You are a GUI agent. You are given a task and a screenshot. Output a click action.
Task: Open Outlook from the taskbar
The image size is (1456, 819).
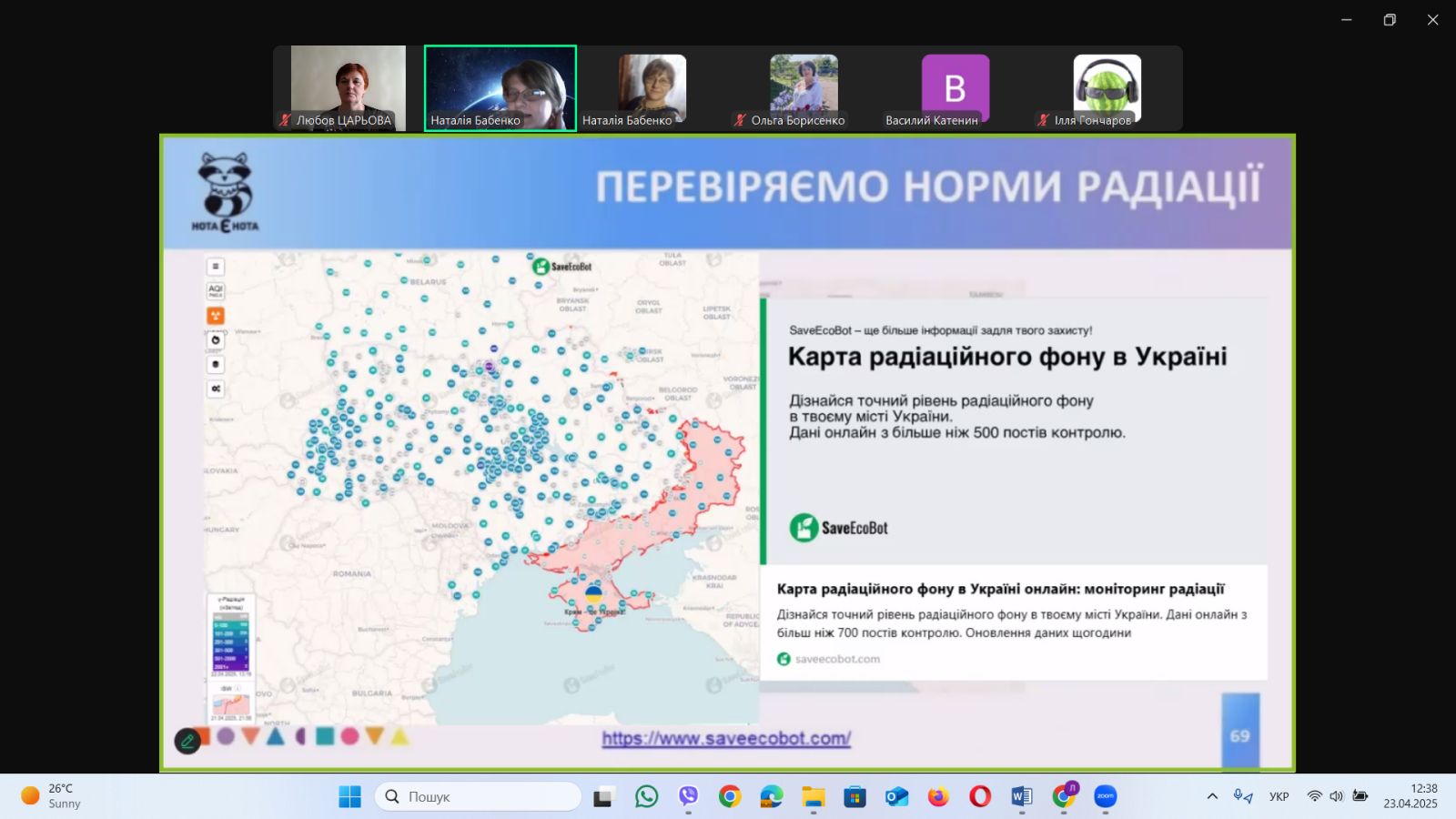coord(896,796)
